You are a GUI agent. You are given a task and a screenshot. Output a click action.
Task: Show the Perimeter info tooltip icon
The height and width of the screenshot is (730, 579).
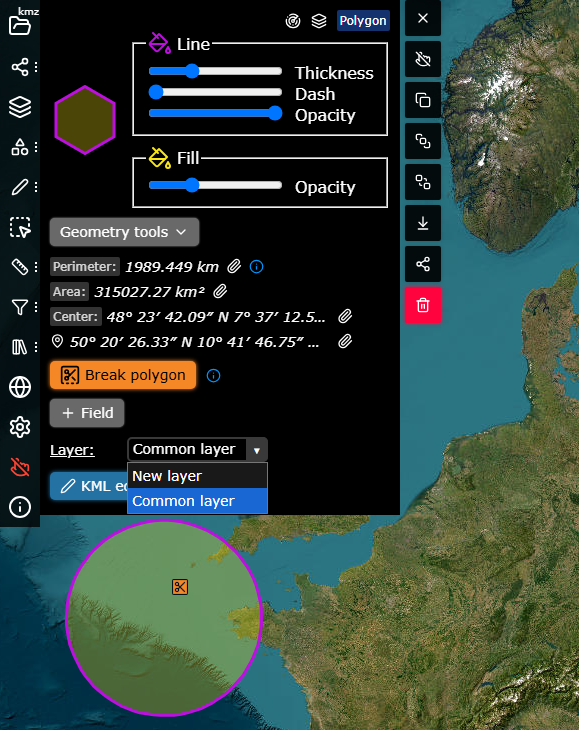coord(256,266)
